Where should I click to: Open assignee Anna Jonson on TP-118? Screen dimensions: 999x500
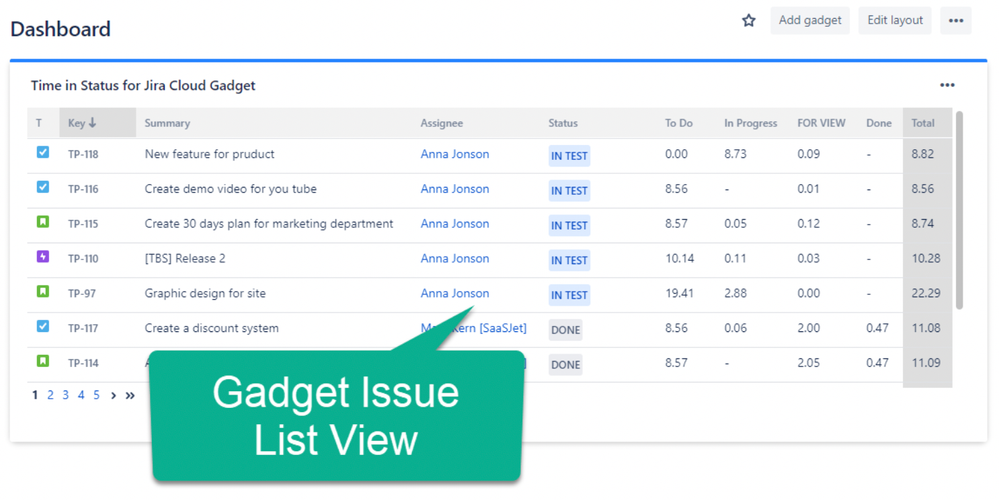click(x=455, y=154)
